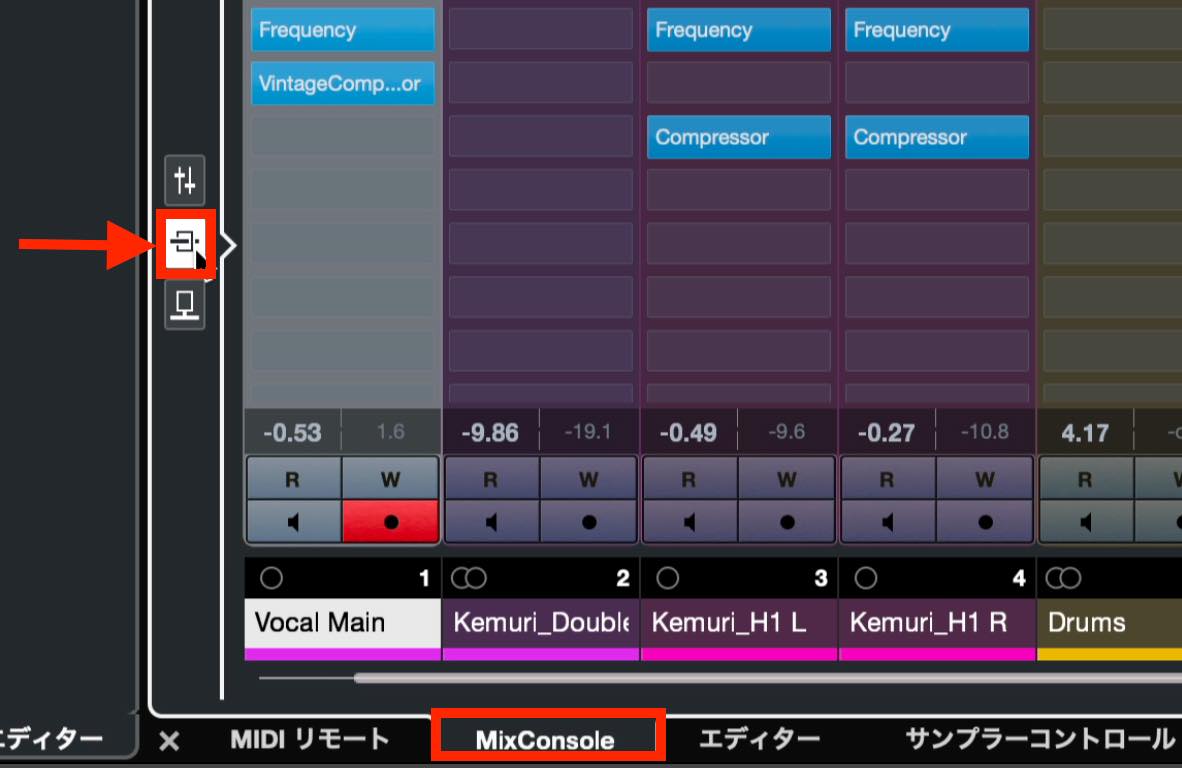Image resolution: width=1182 pixels, height=768 pixels.
Task: Toggle Read automation on Drums
Action: point(1087,479)
